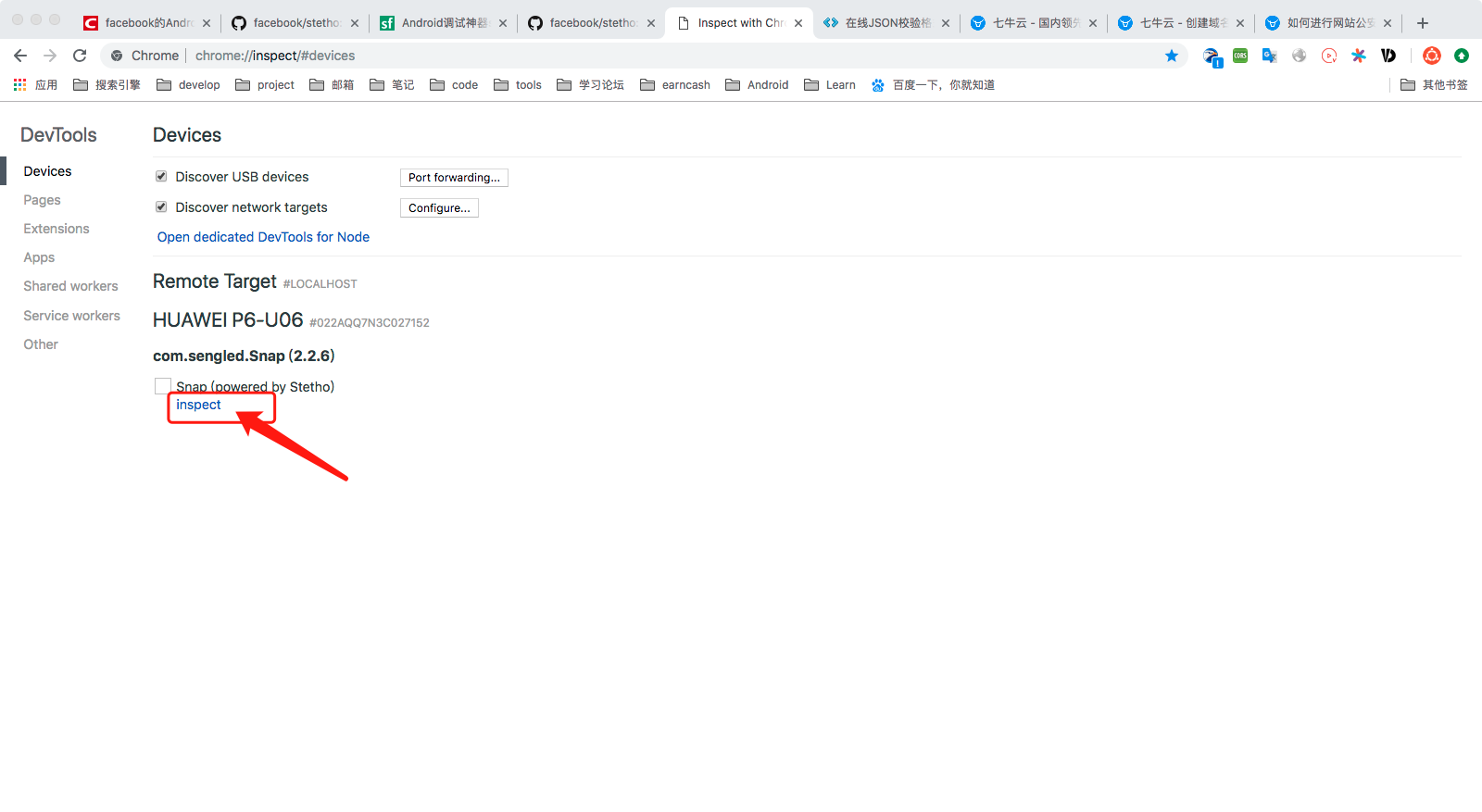
Task: Click the browser forward arrow
Action: (50, 56)
